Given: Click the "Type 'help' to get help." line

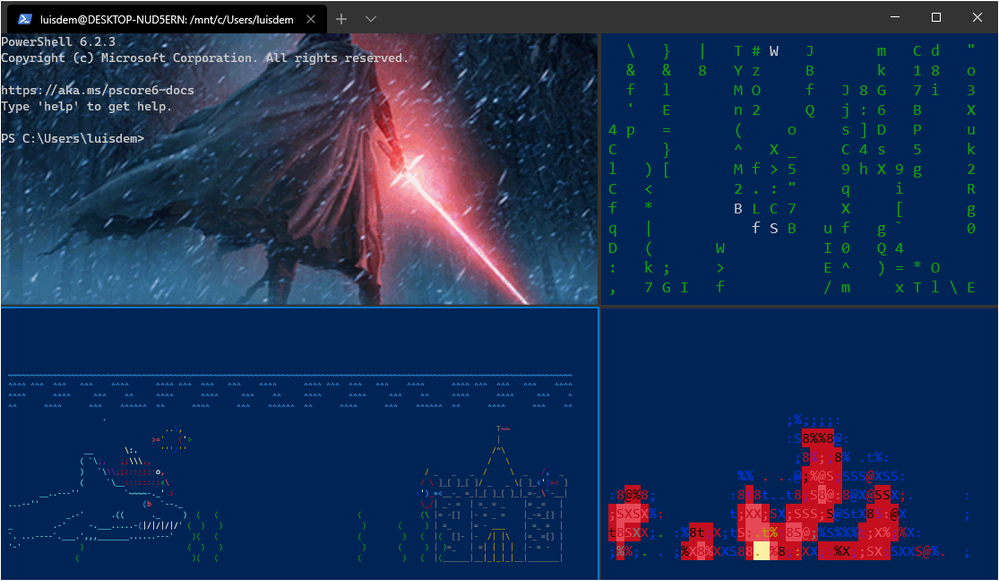Looking at the screenshot, I should pyautogui.click(x=86, y=106).
